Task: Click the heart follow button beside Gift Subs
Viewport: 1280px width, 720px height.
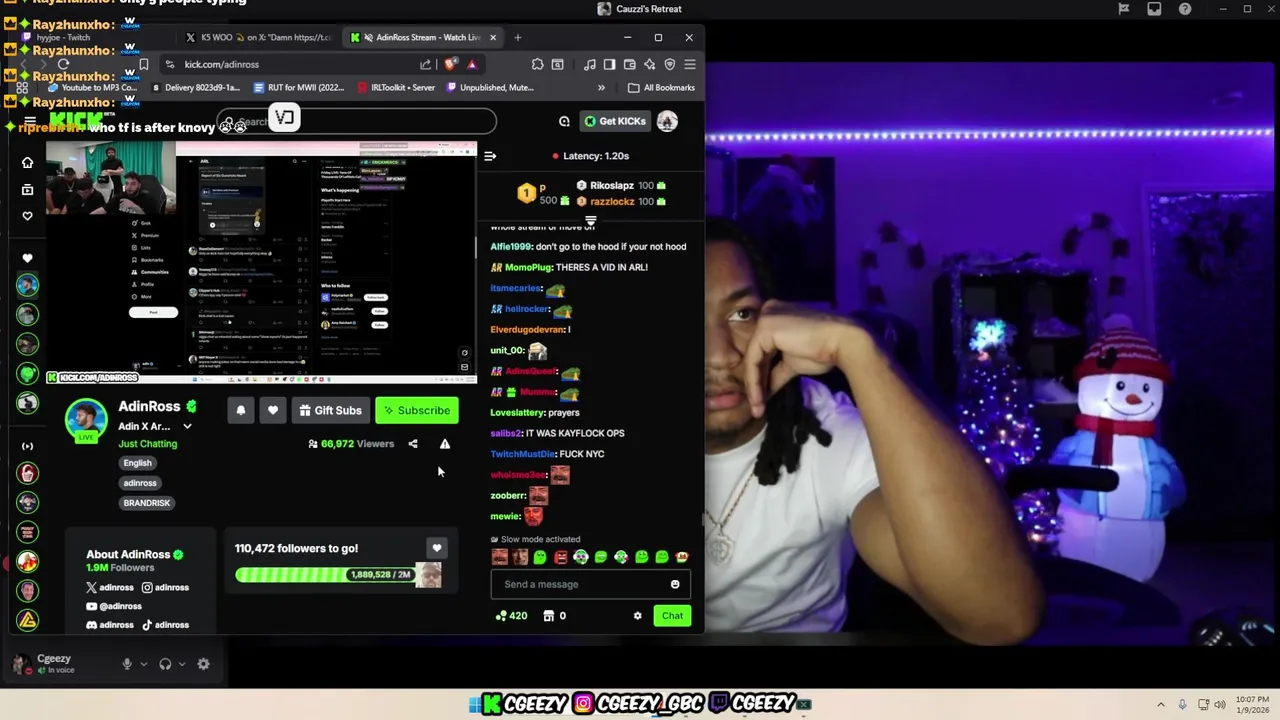Action: [273, 410]
